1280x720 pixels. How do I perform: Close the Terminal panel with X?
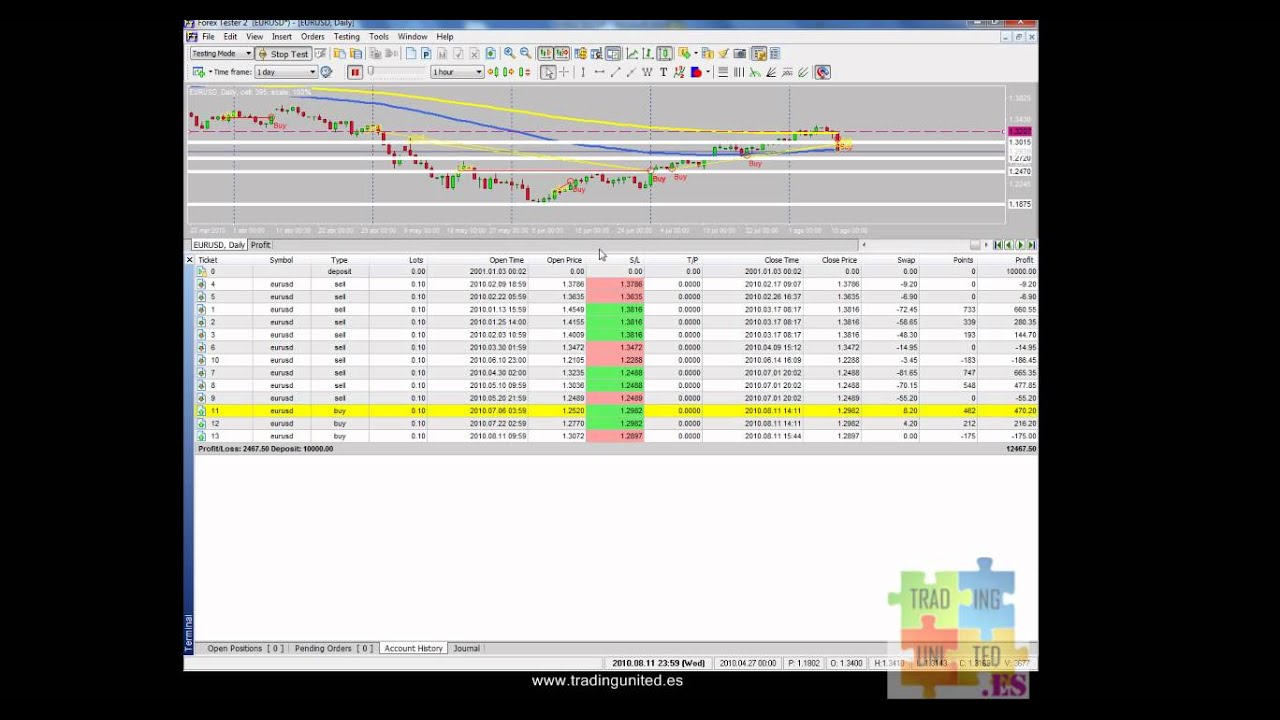tap(189, 260)
